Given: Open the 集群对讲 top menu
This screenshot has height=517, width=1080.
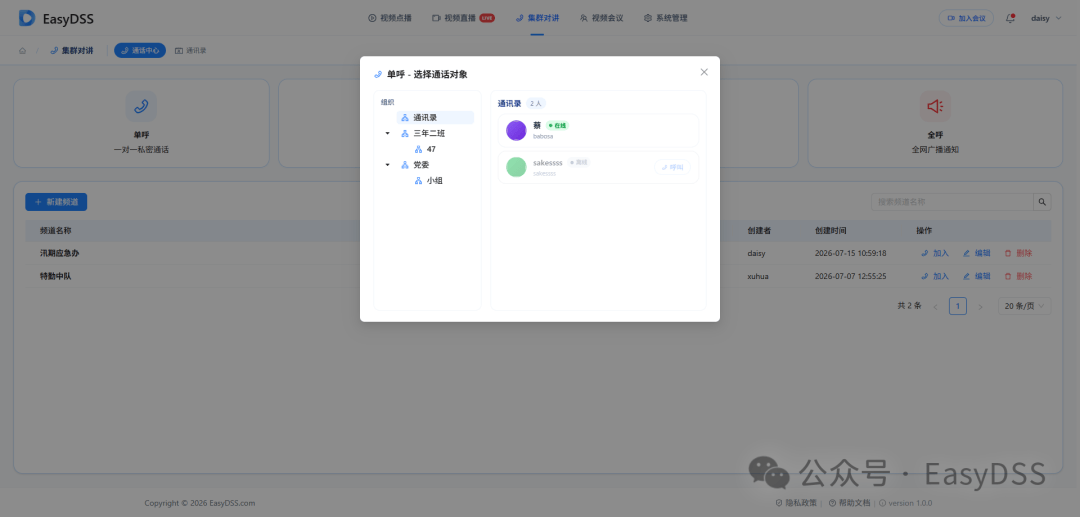Looking at the screenshot, I should point(537,18).
